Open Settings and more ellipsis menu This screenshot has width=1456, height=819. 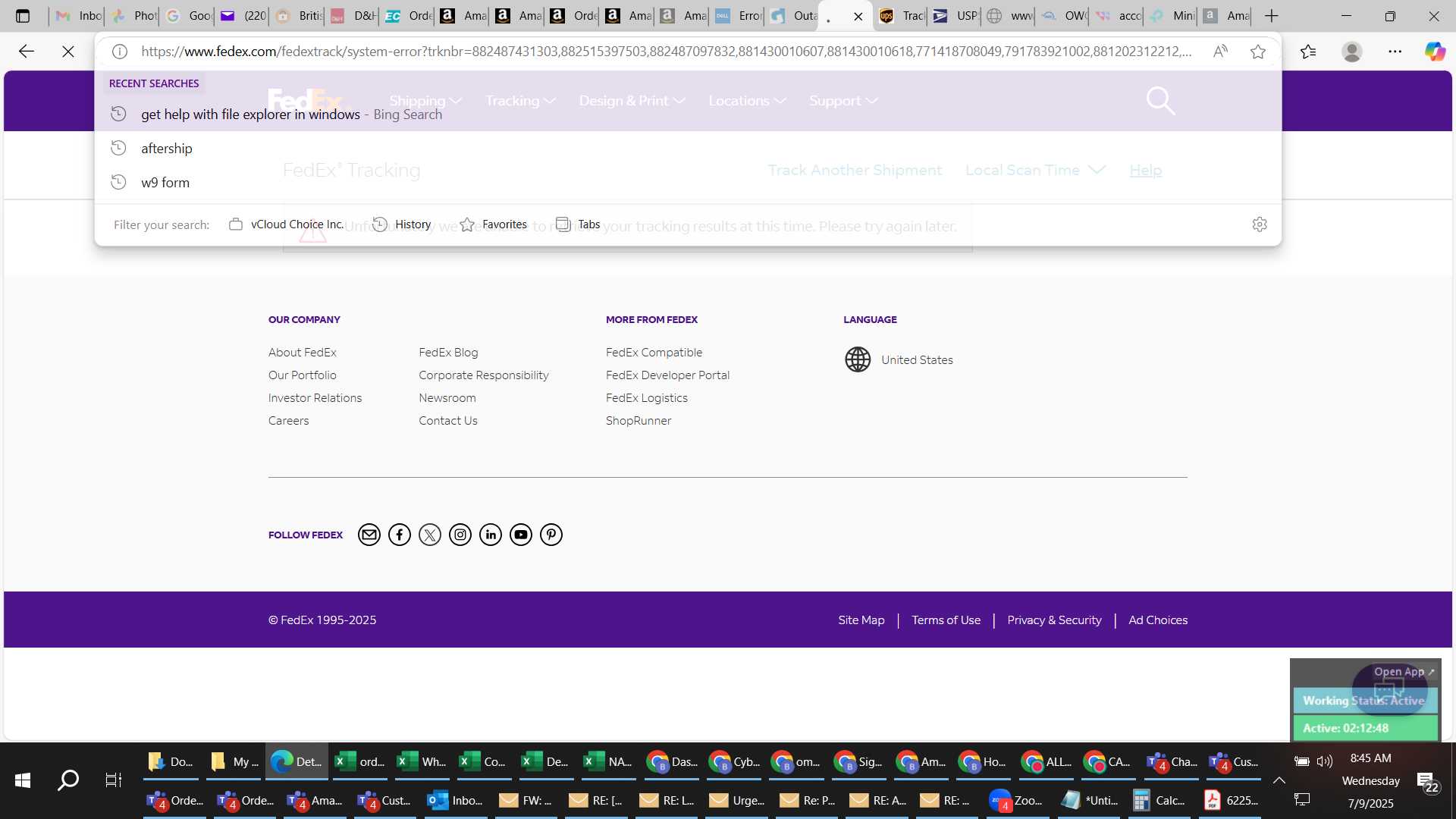click(x=1395, y=52)
